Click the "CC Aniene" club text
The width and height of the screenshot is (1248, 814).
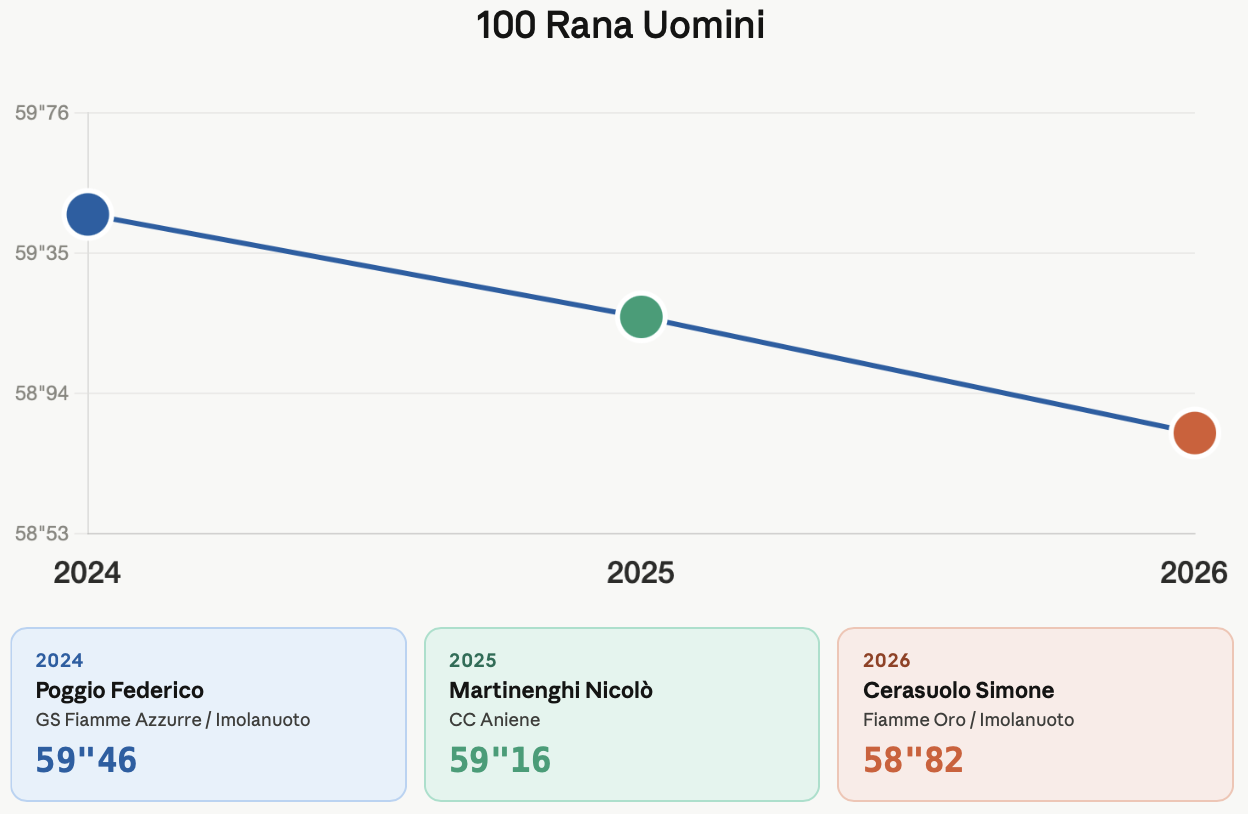click(x=494, y=720)
